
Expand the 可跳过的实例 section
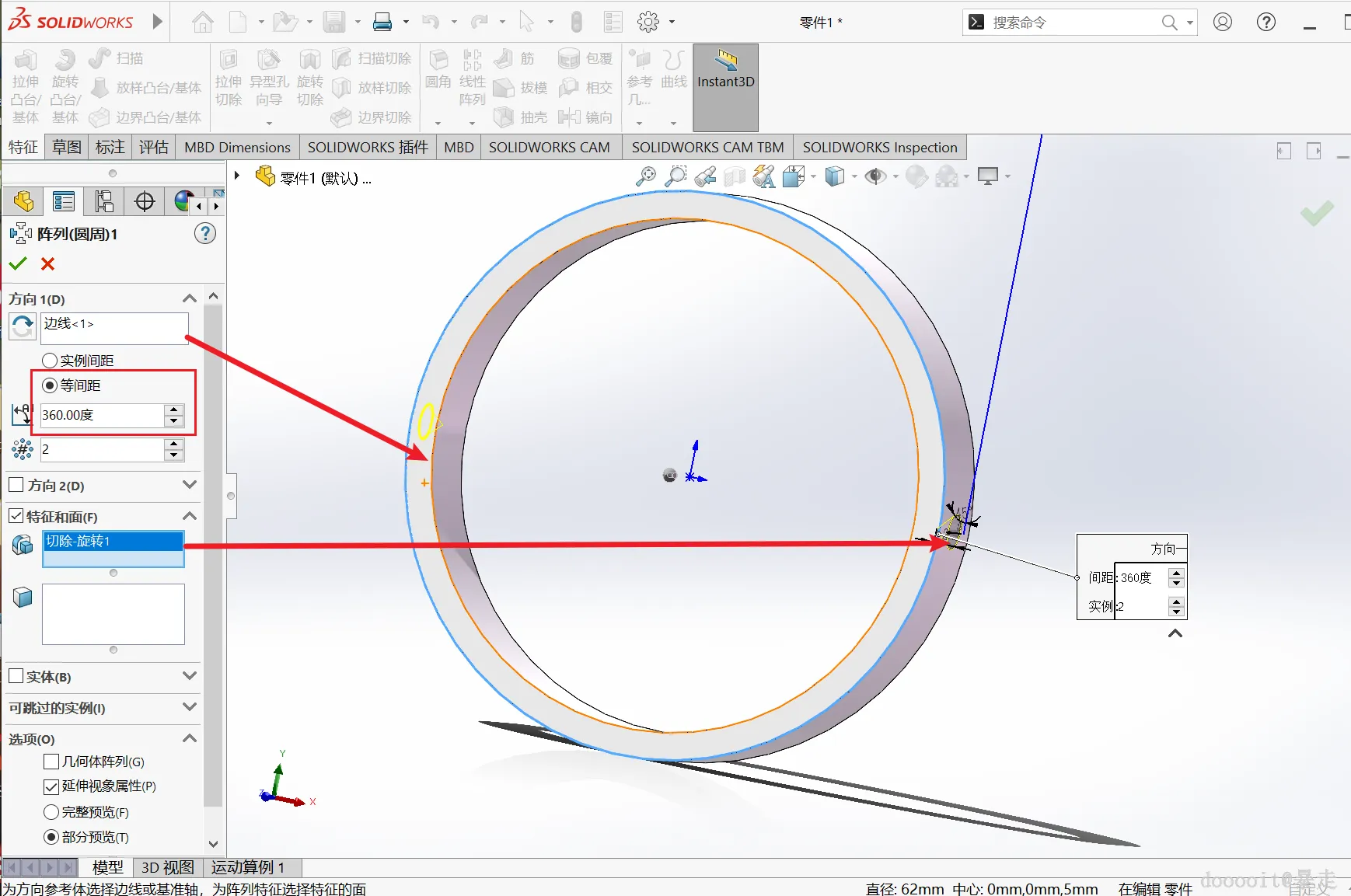point(189,707)
